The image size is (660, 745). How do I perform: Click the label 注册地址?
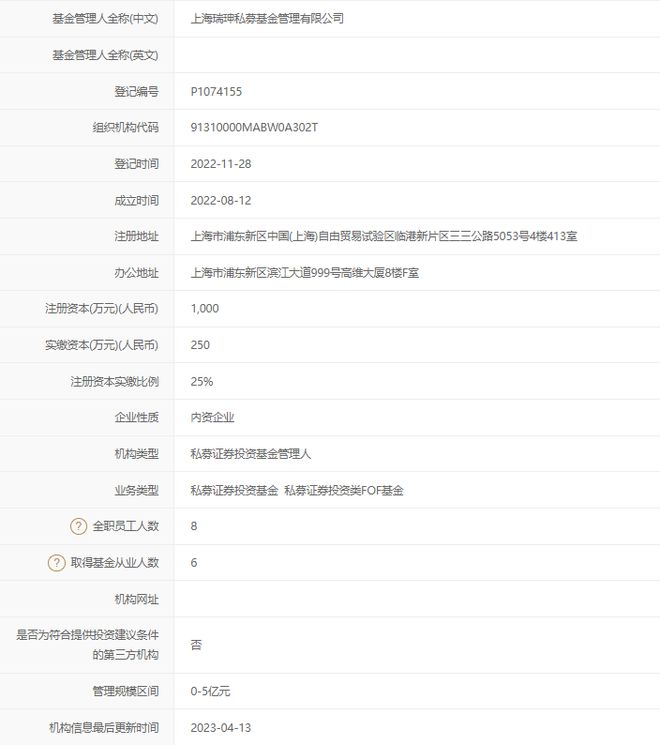[136, 236]
